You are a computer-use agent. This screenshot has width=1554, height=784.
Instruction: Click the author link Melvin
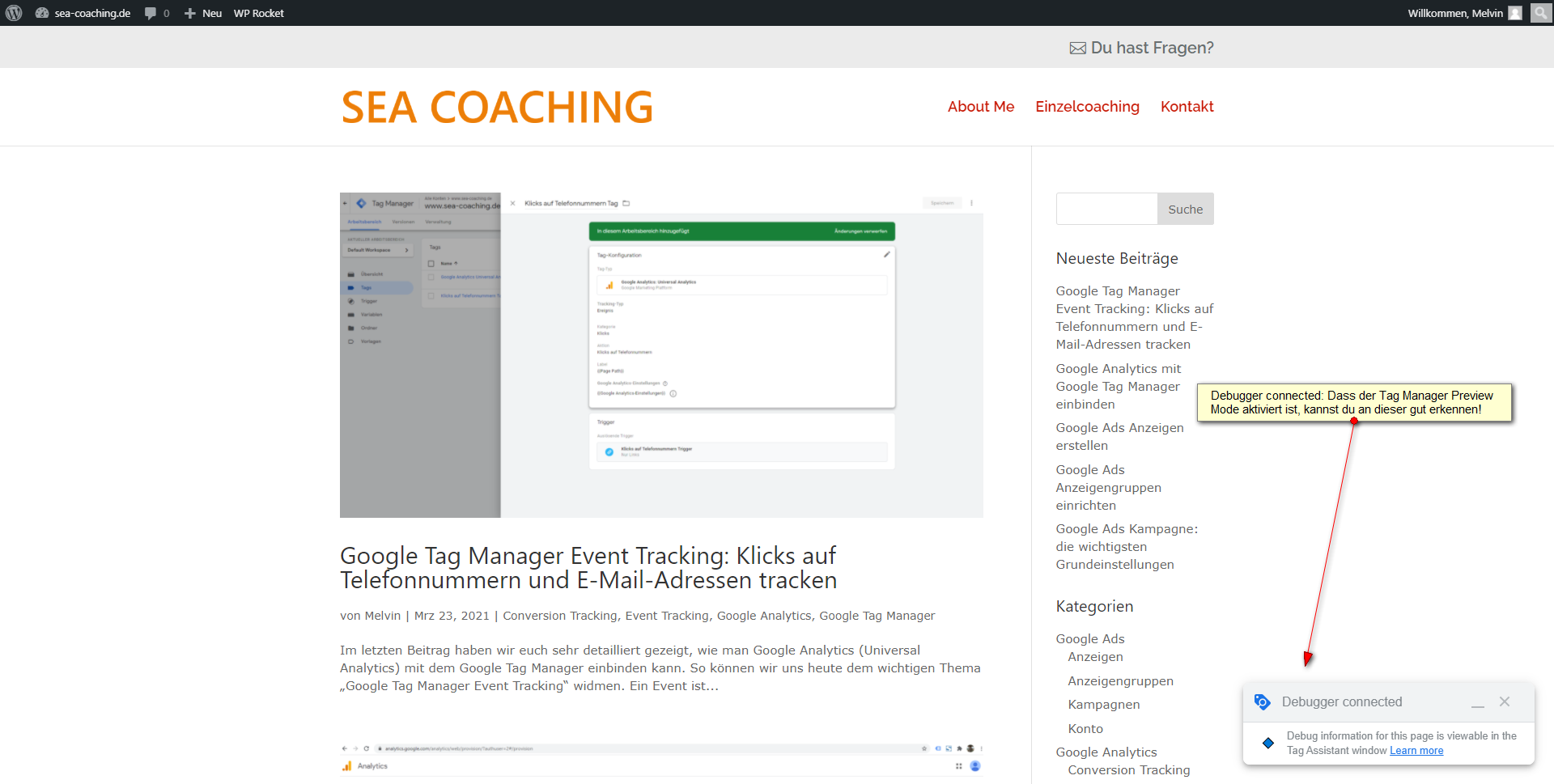pyautogui.click(x=383, y=616)
